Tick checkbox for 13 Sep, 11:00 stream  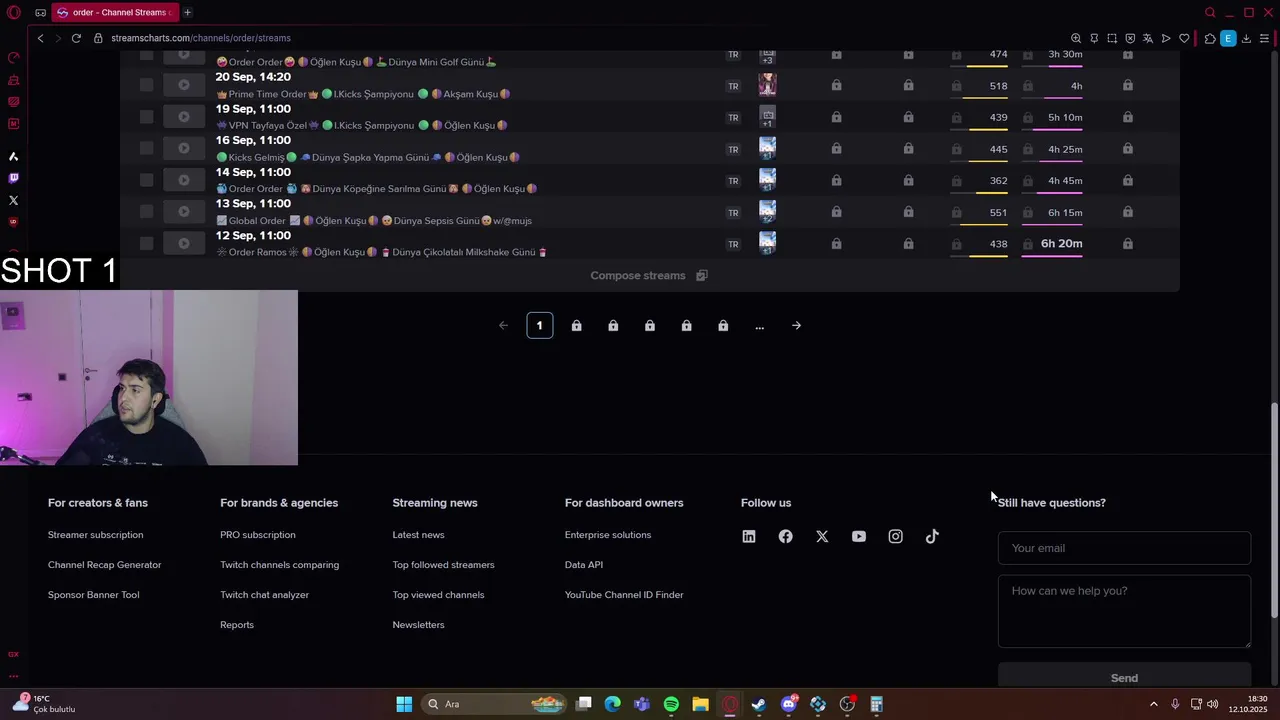click(x=146, y=211)
